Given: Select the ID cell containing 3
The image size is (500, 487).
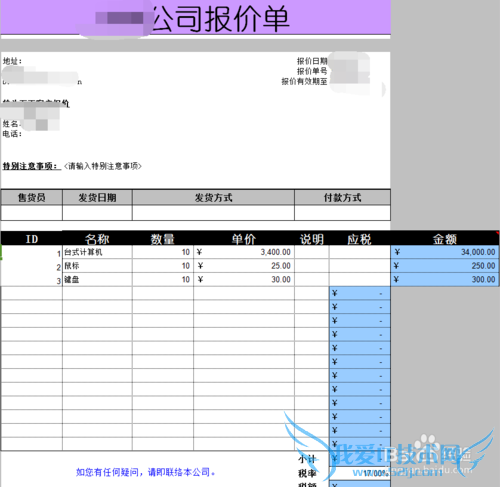Looking at the screenshot, I should tap(32, 280).
